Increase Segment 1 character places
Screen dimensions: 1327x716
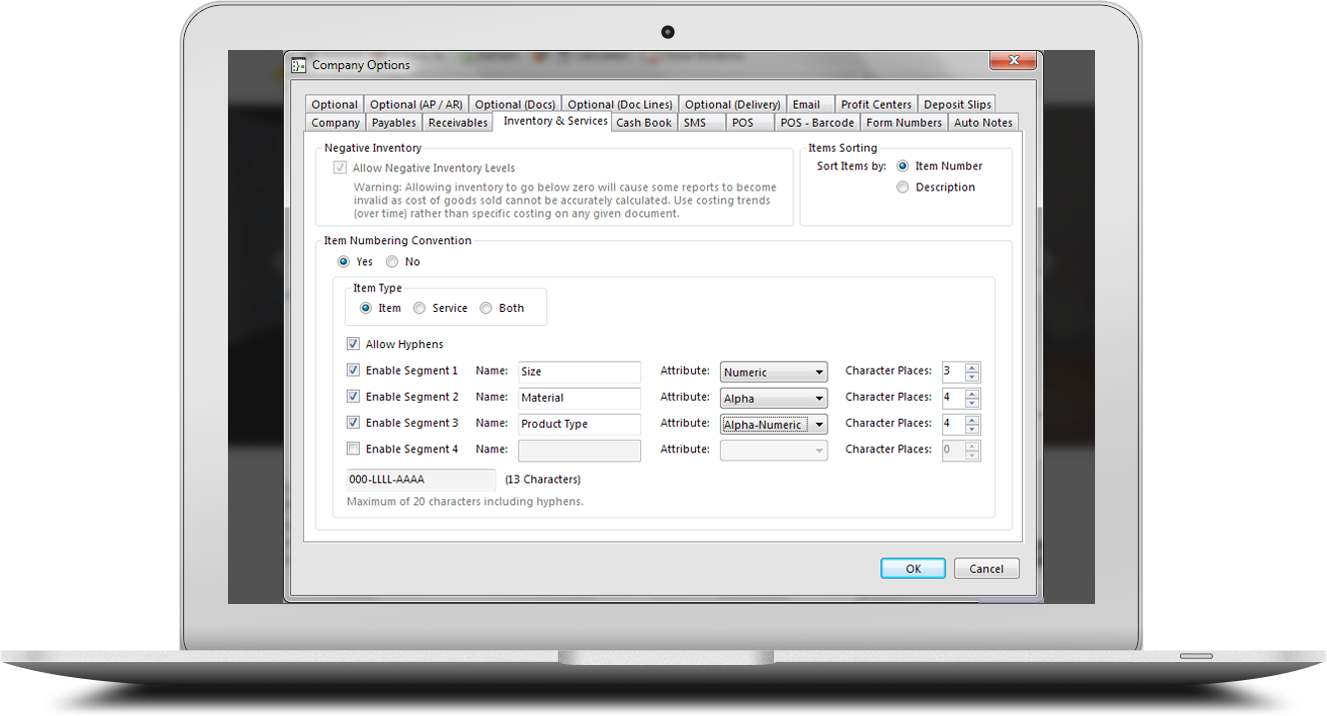[x=973, y=367]
